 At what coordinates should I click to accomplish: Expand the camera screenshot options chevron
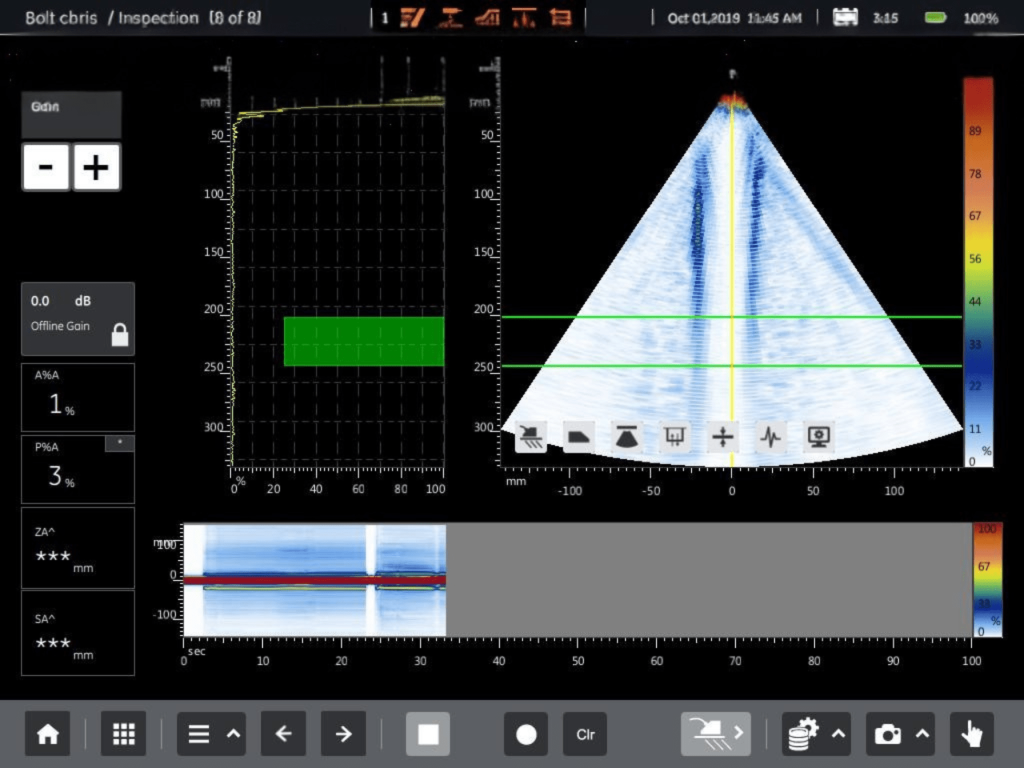923,734
